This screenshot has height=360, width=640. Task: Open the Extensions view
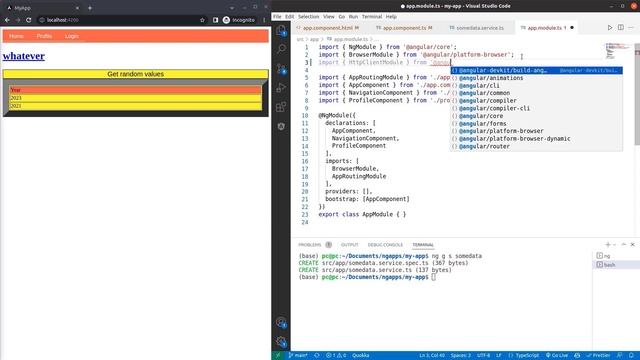(281, 107)
